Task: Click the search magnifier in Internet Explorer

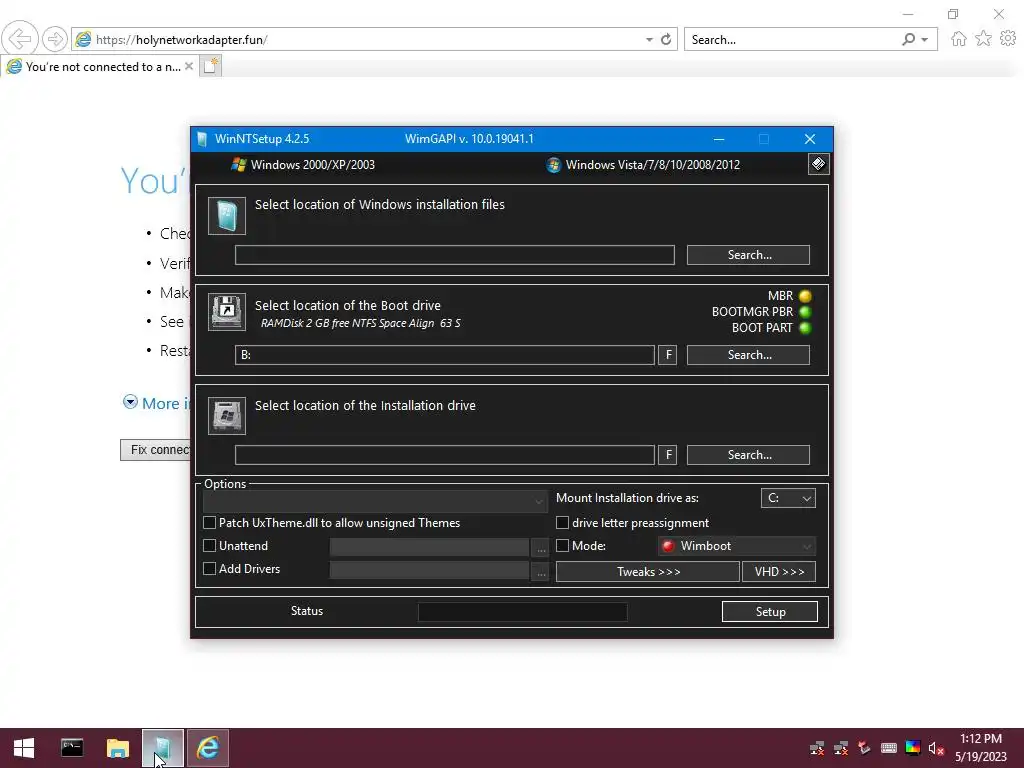Action: coord(908,40)
